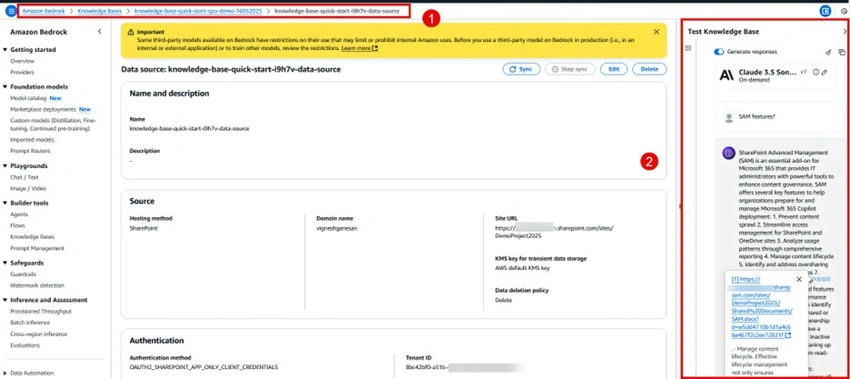Viewport: 850px width, 379px height.
Task: Open the Image / Video playground
Action: [28, 189]
